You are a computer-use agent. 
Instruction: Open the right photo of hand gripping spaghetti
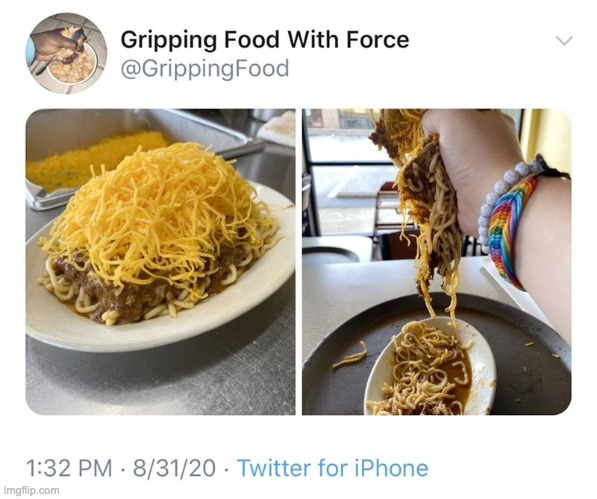point(437,262)
